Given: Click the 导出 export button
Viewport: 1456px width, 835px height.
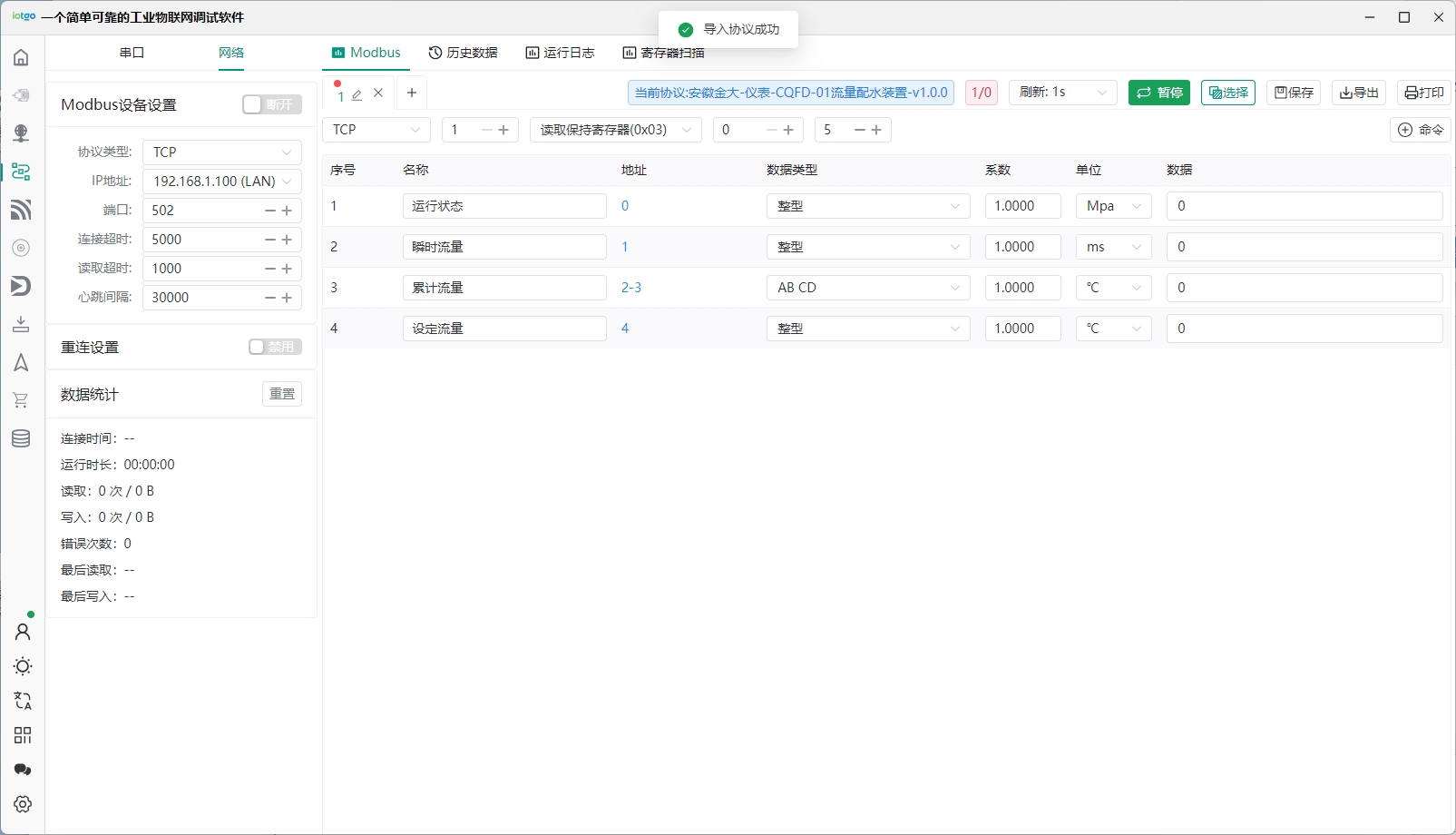Looking at the screenshot, I should click(x=1359, y=93).
